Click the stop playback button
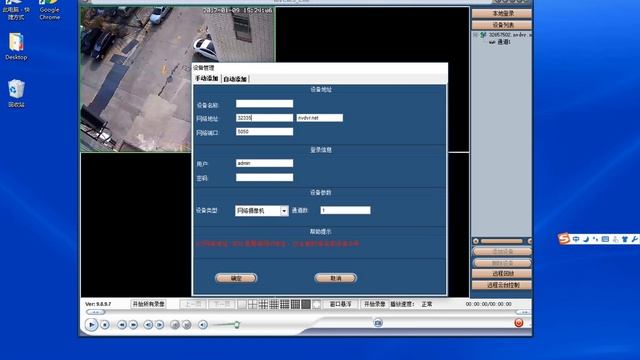 pyautogui.click(x=105, y=324)
